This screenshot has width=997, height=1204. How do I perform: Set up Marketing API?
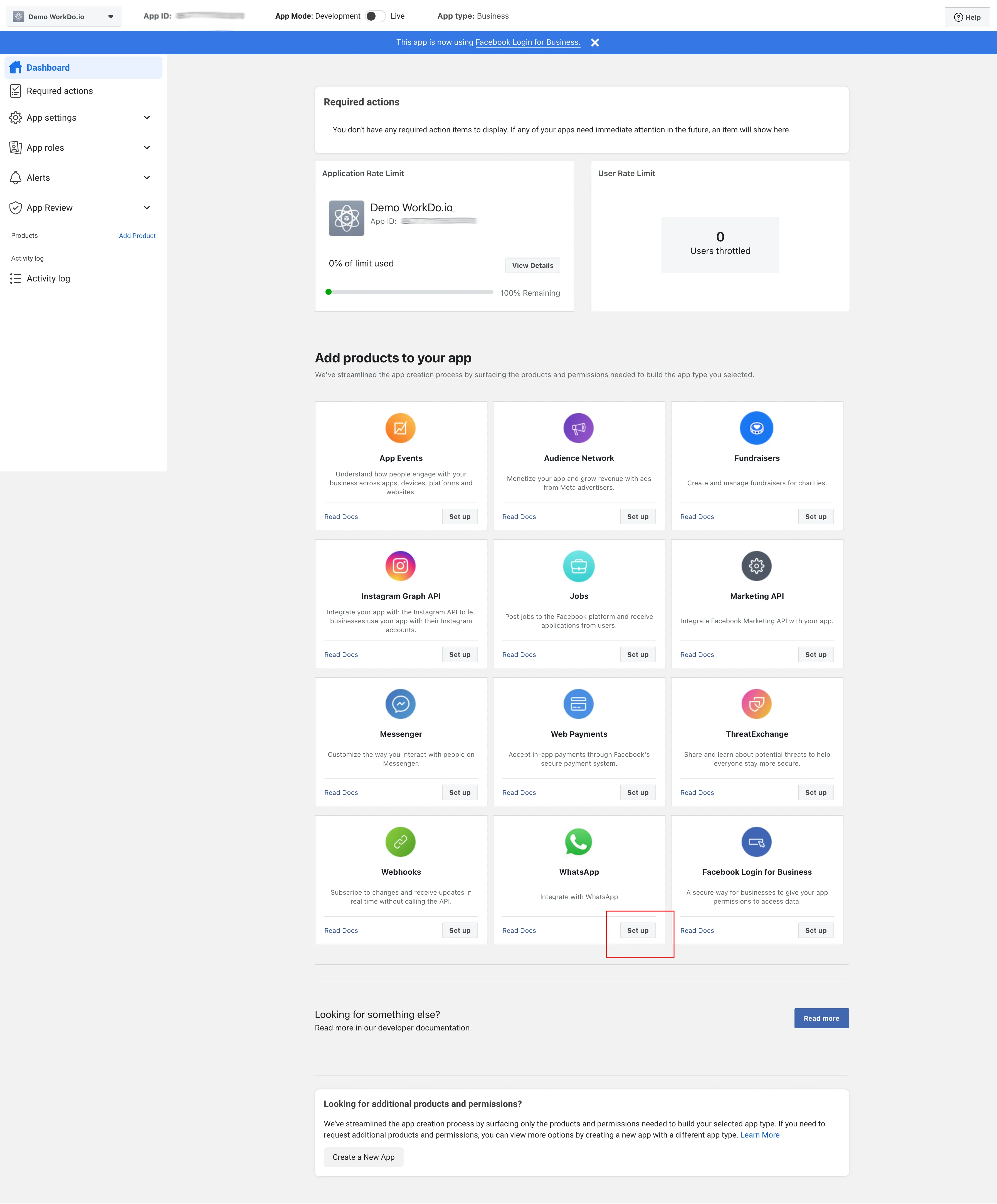click(x=816, y=655)
